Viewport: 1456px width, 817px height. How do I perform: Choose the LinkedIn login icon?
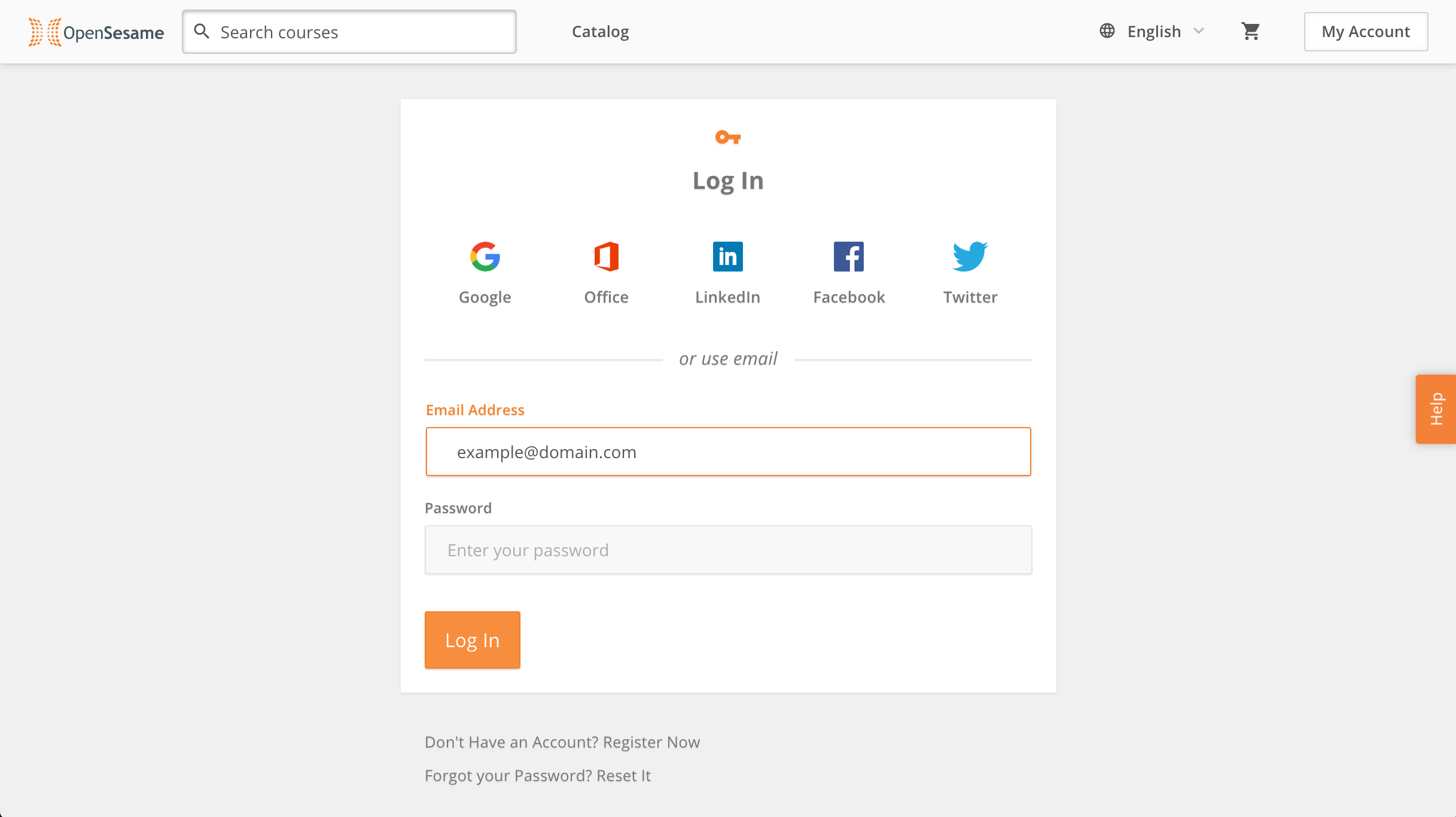(728, 257)
